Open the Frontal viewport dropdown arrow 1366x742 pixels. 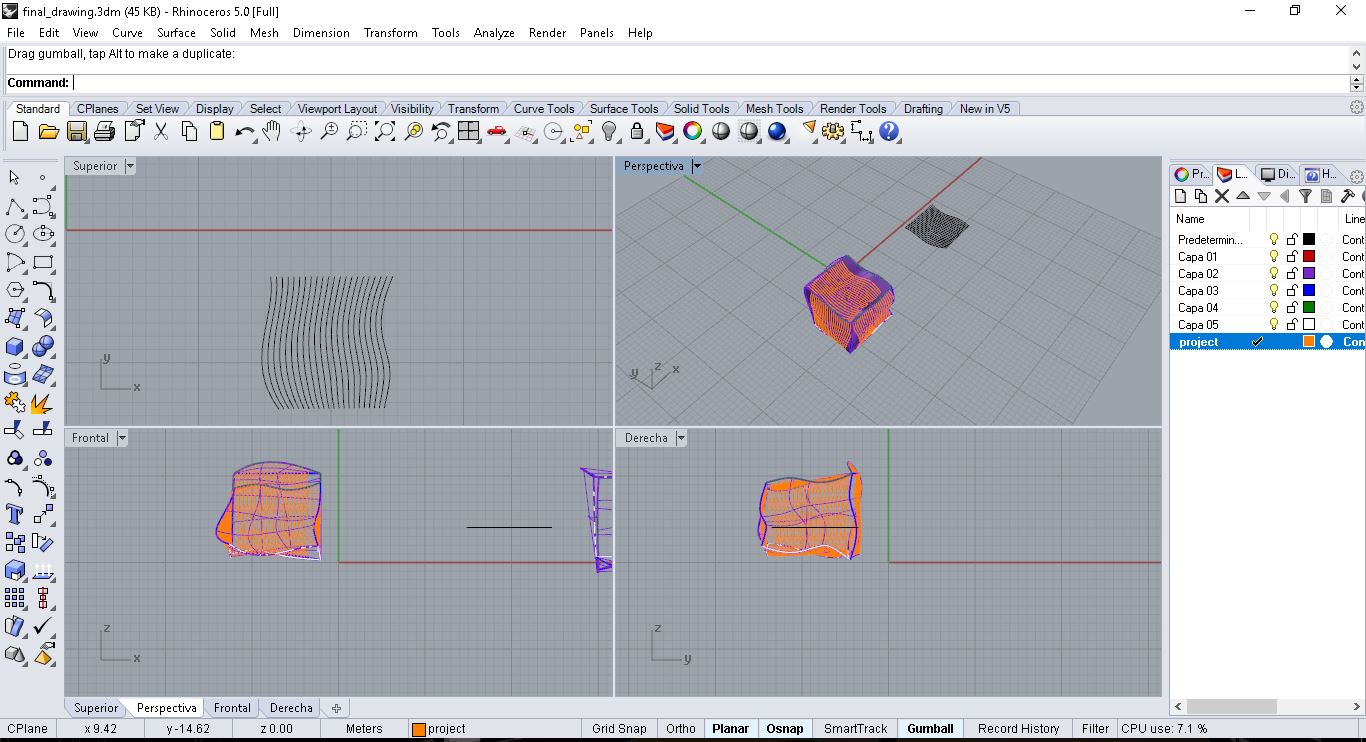pos(122,438)
